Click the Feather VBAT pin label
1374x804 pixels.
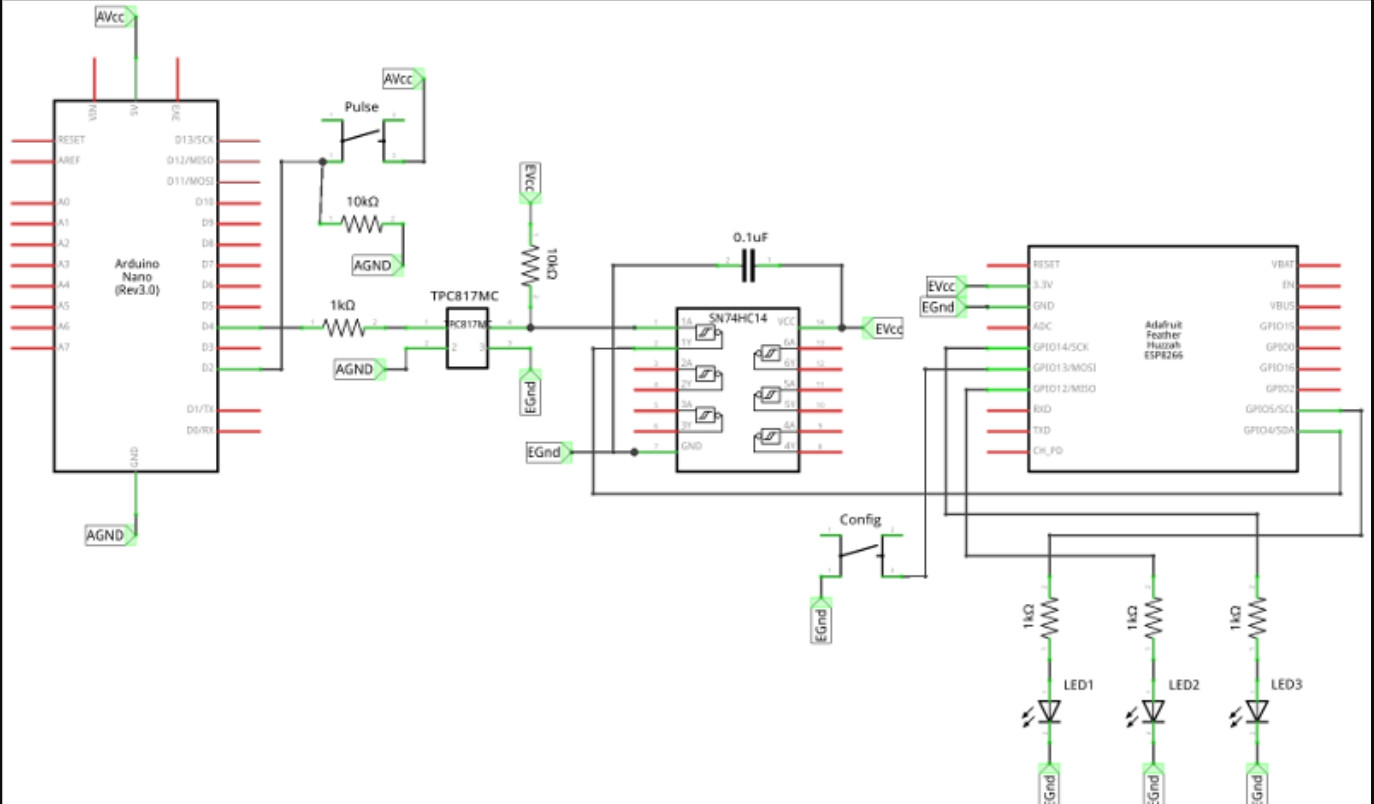click(x=1283, y=265)
